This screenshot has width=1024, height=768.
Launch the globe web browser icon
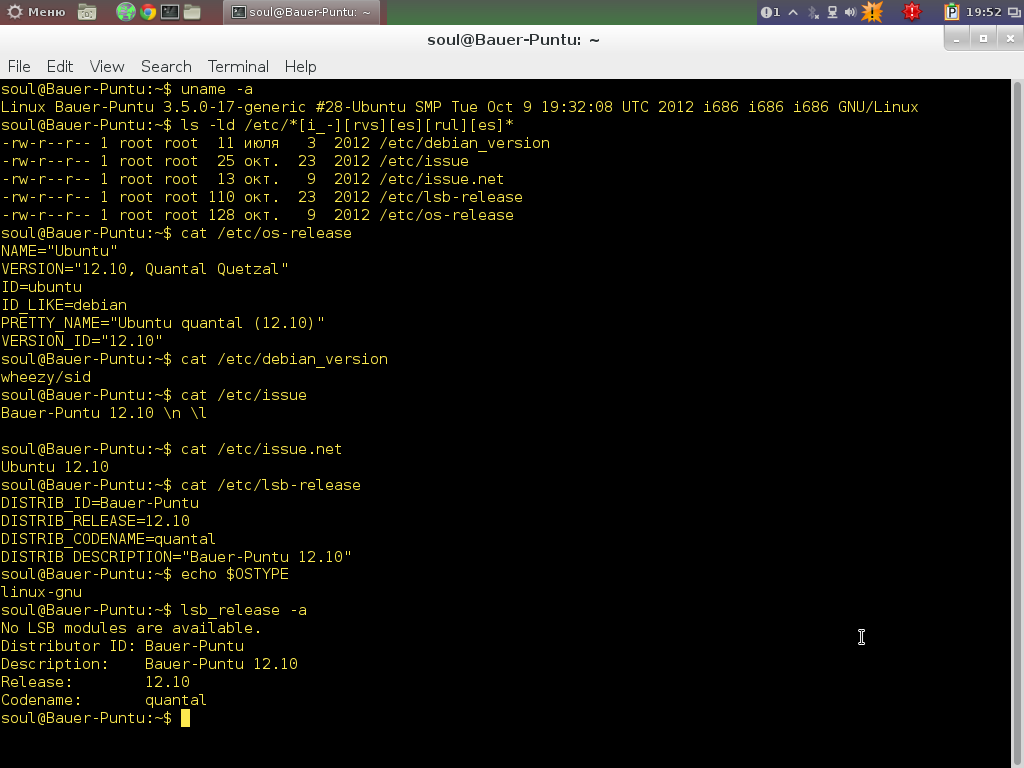[x=125, y=12]
